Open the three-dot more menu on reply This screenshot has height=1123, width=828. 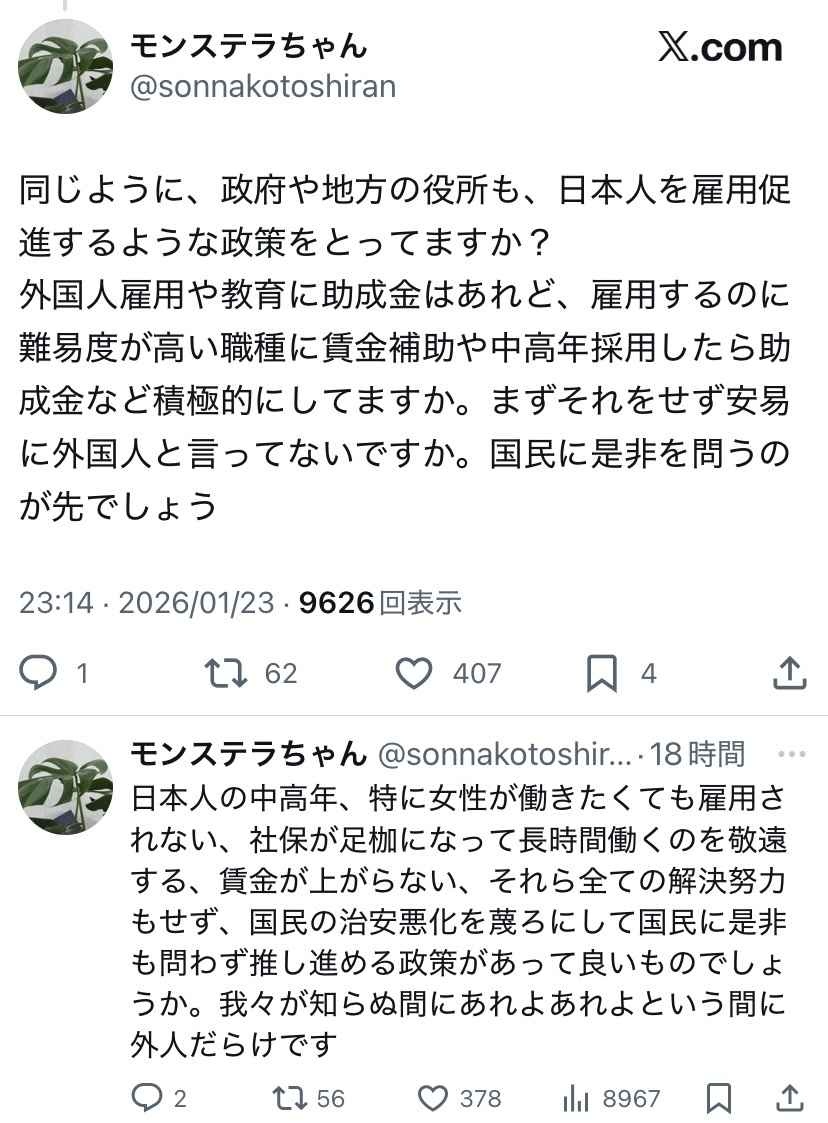pyautogui.click(x=790, y=753)
